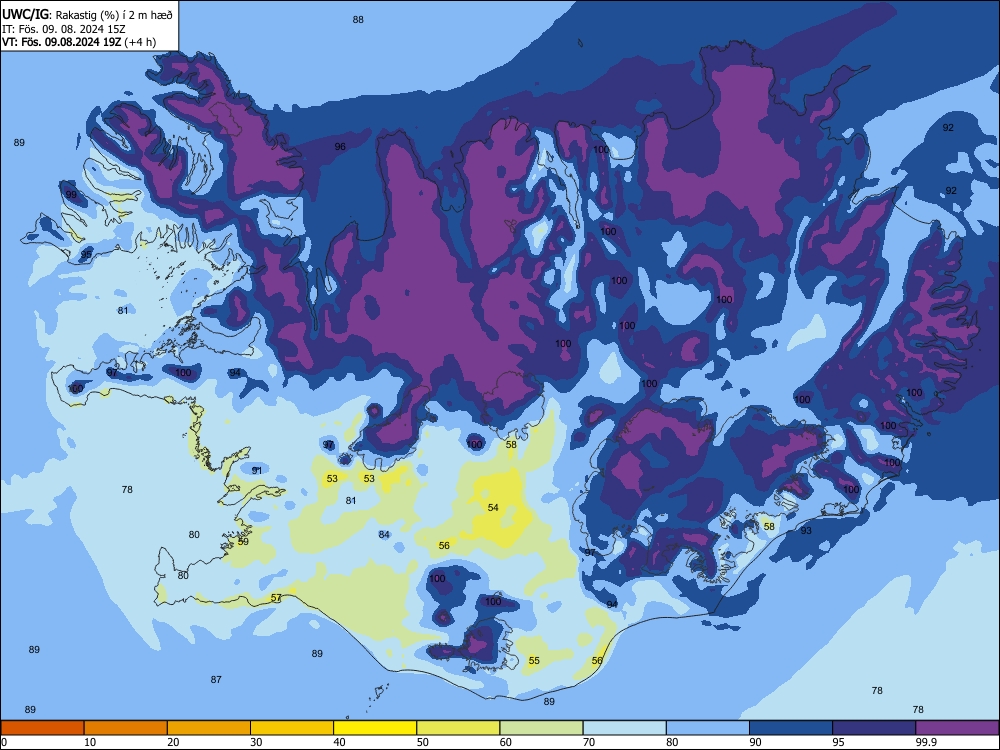Click the '84' humidity value on the map
The height and width of the screenshot is (750, 1000).
tap(384, 534)
